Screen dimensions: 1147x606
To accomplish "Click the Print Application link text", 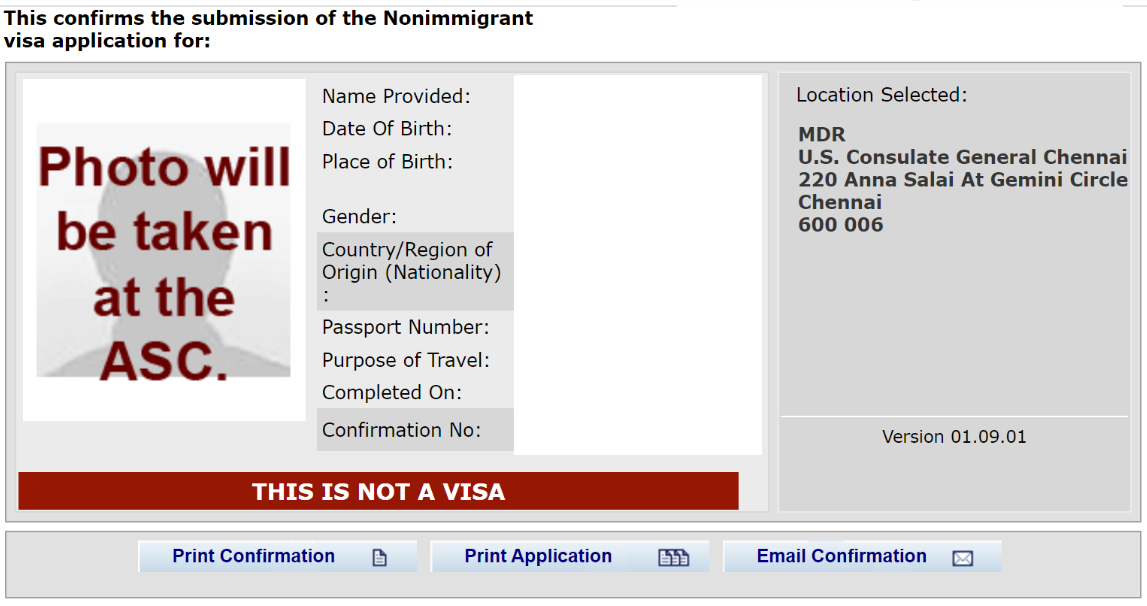I will [x=539, y=556].
